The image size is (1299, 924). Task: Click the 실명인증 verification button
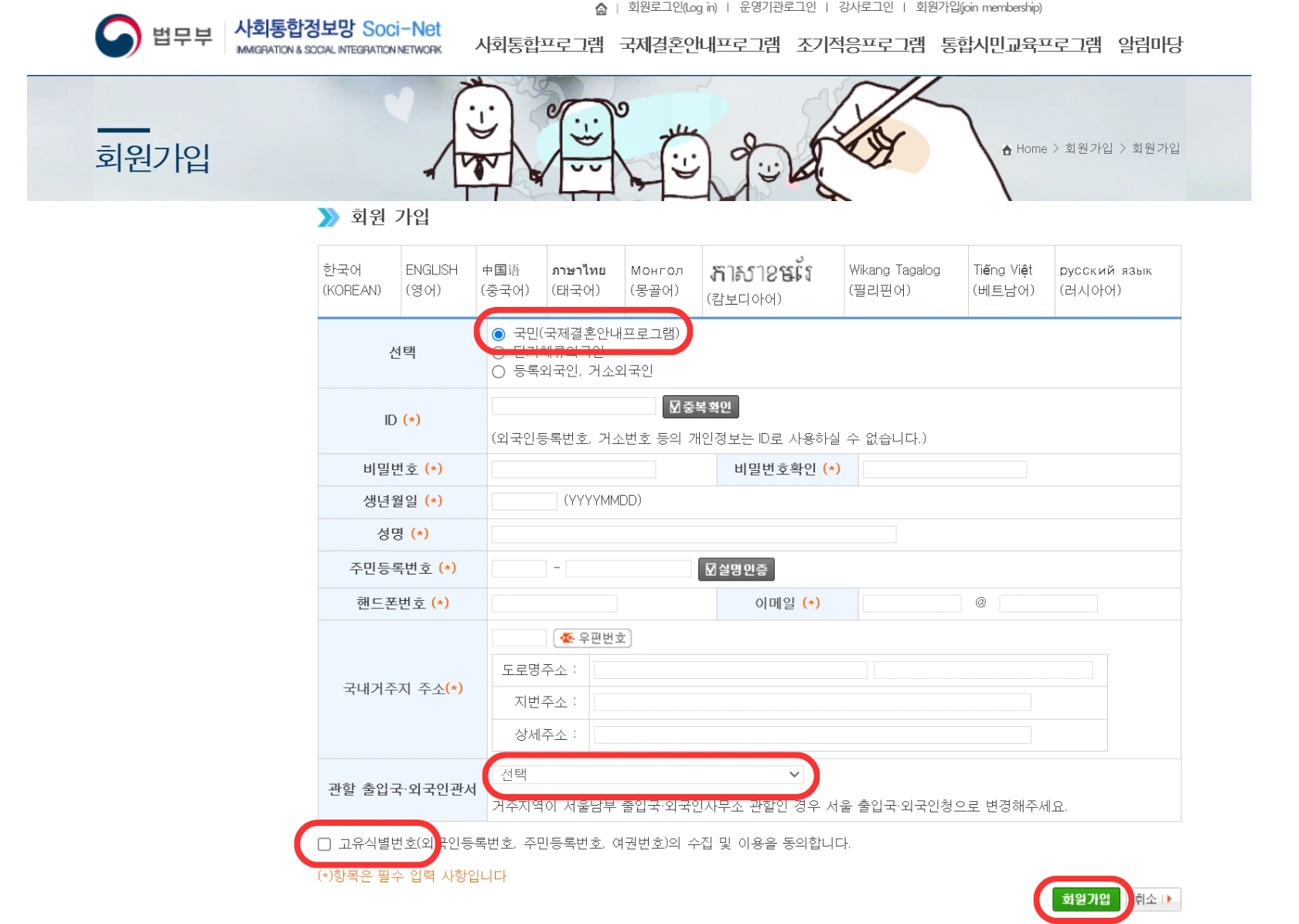tap(736, 570)
